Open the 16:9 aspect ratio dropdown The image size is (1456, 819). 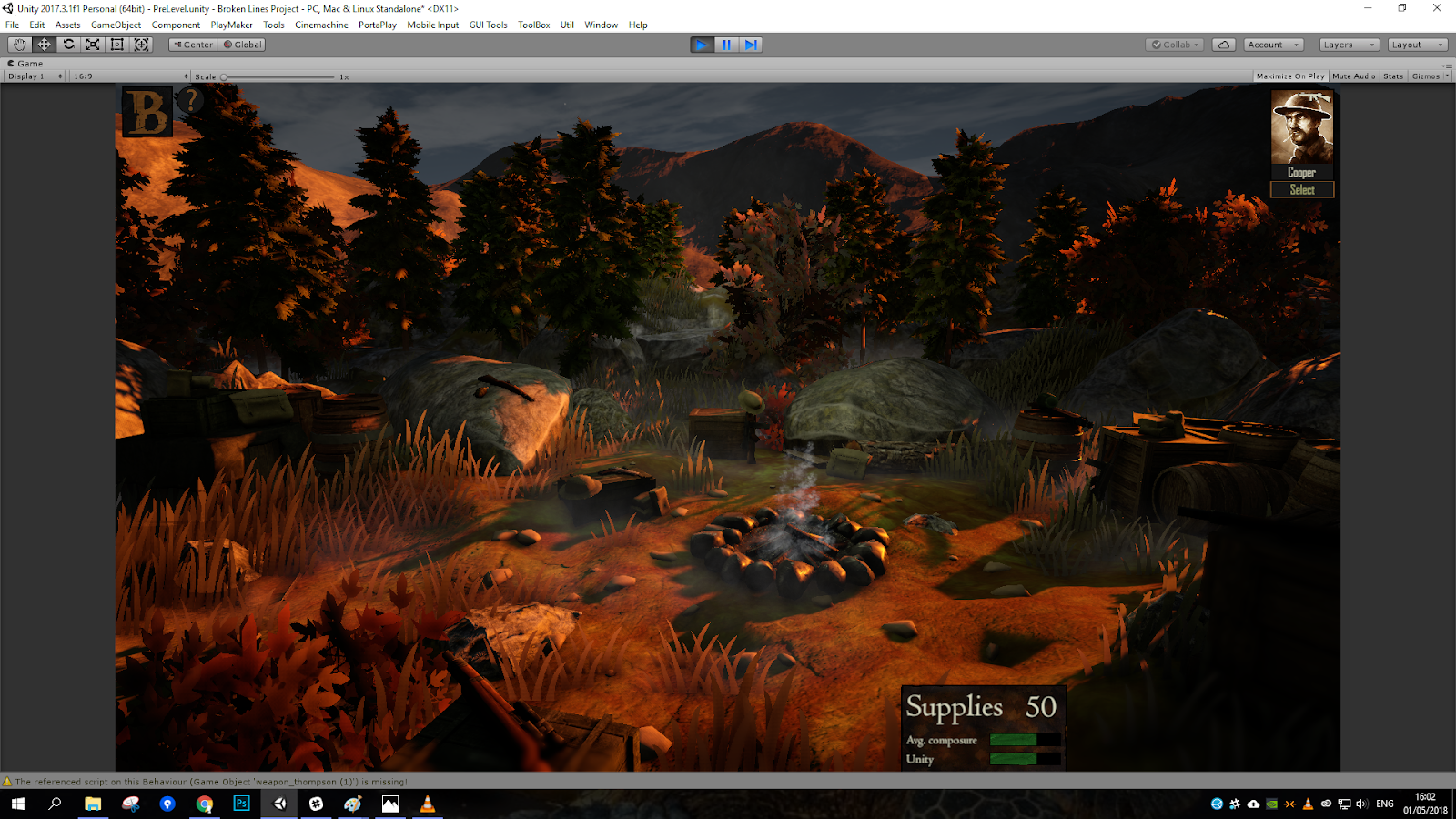[x=130, y=76]
